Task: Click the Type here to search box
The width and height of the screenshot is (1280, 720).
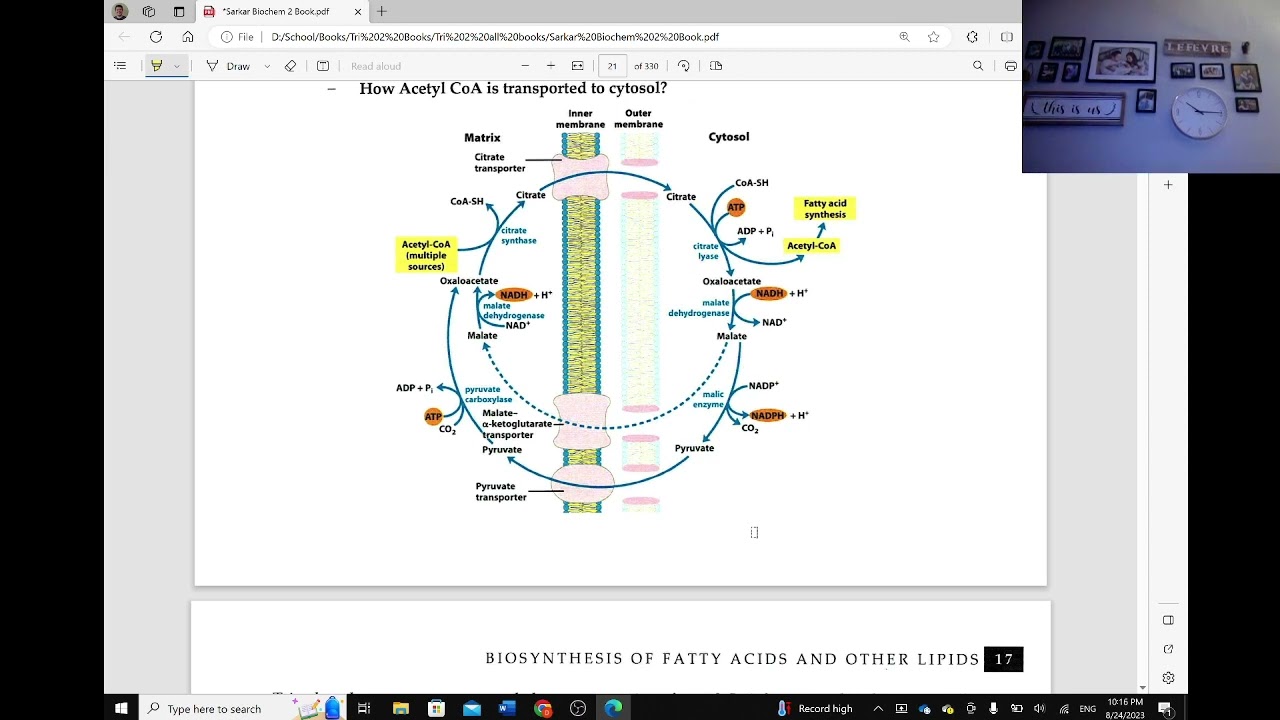Action: point(245,708)
